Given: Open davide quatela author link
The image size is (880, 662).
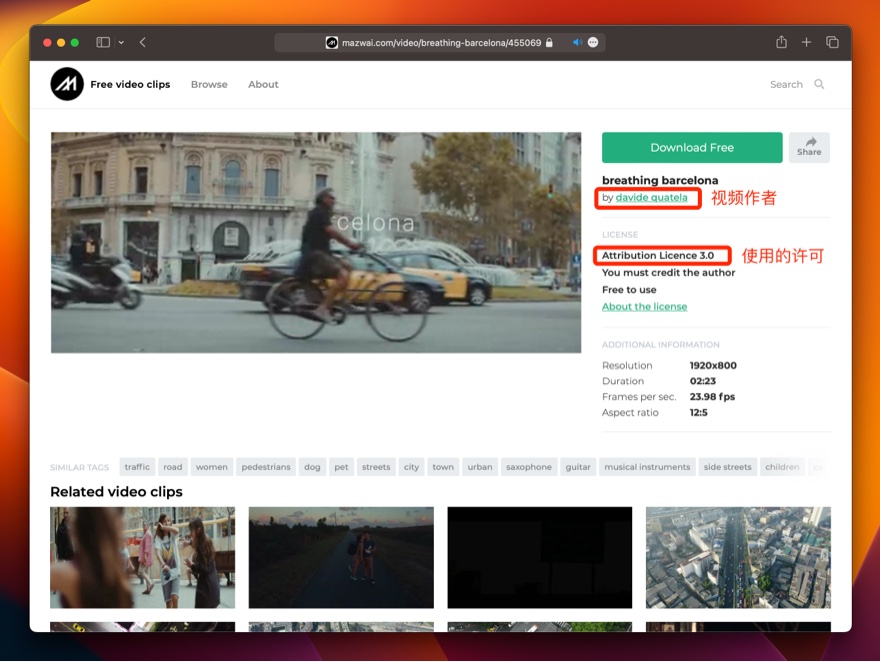Looking at the screenshot, I should click(651, 197).
